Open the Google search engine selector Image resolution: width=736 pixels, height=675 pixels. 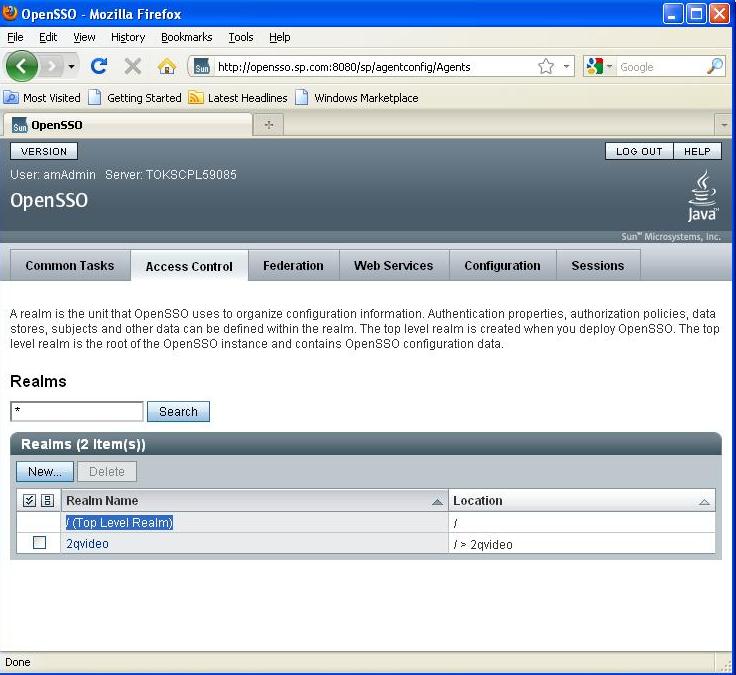pyautogui.click(x=599, y=66)
